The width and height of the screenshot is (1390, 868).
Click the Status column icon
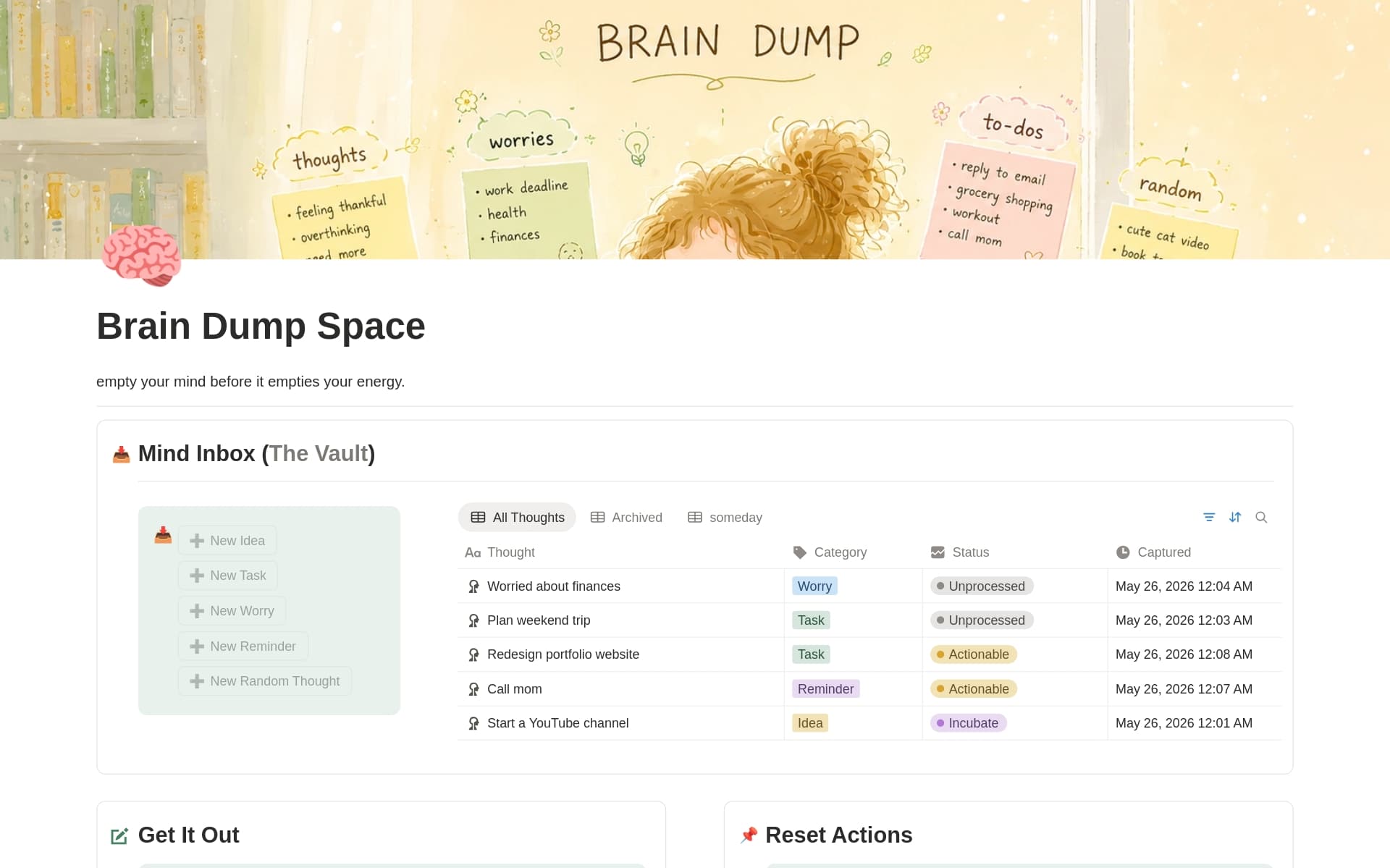[x=938, y=552]
